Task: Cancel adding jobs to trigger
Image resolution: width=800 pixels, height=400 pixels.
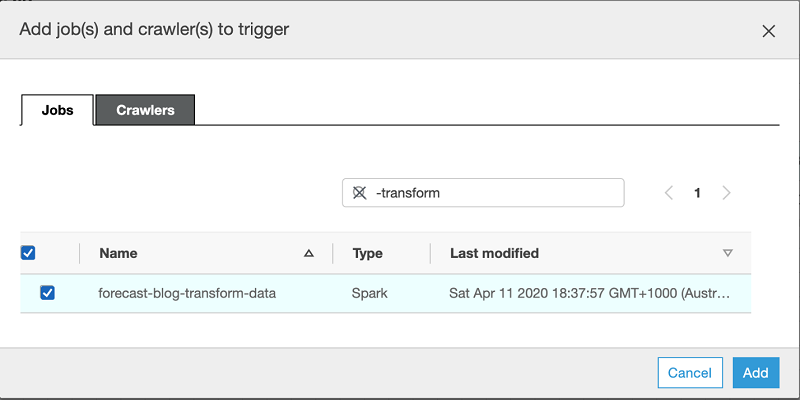Action: [x=690, y=373]
